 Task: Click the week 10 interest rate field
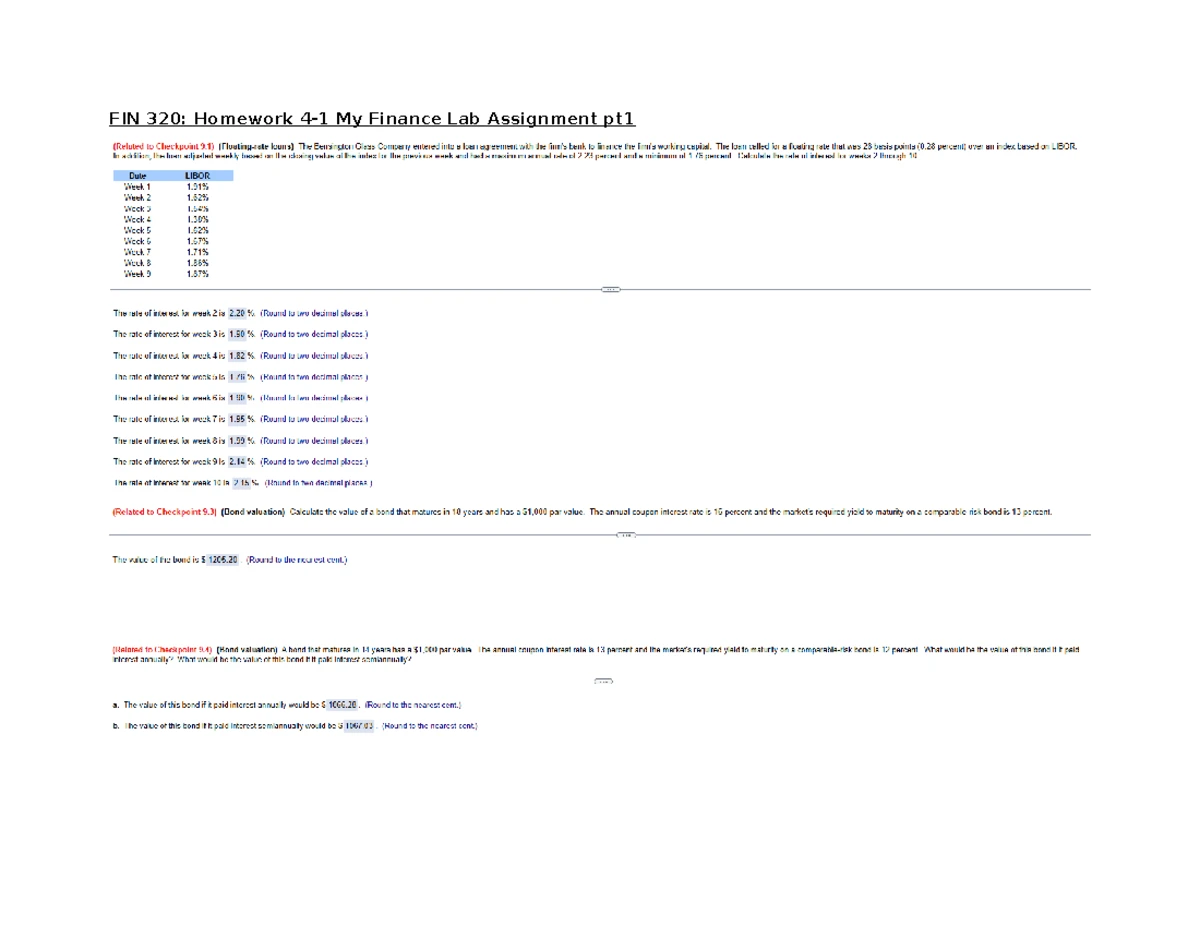tap(244, 482)
